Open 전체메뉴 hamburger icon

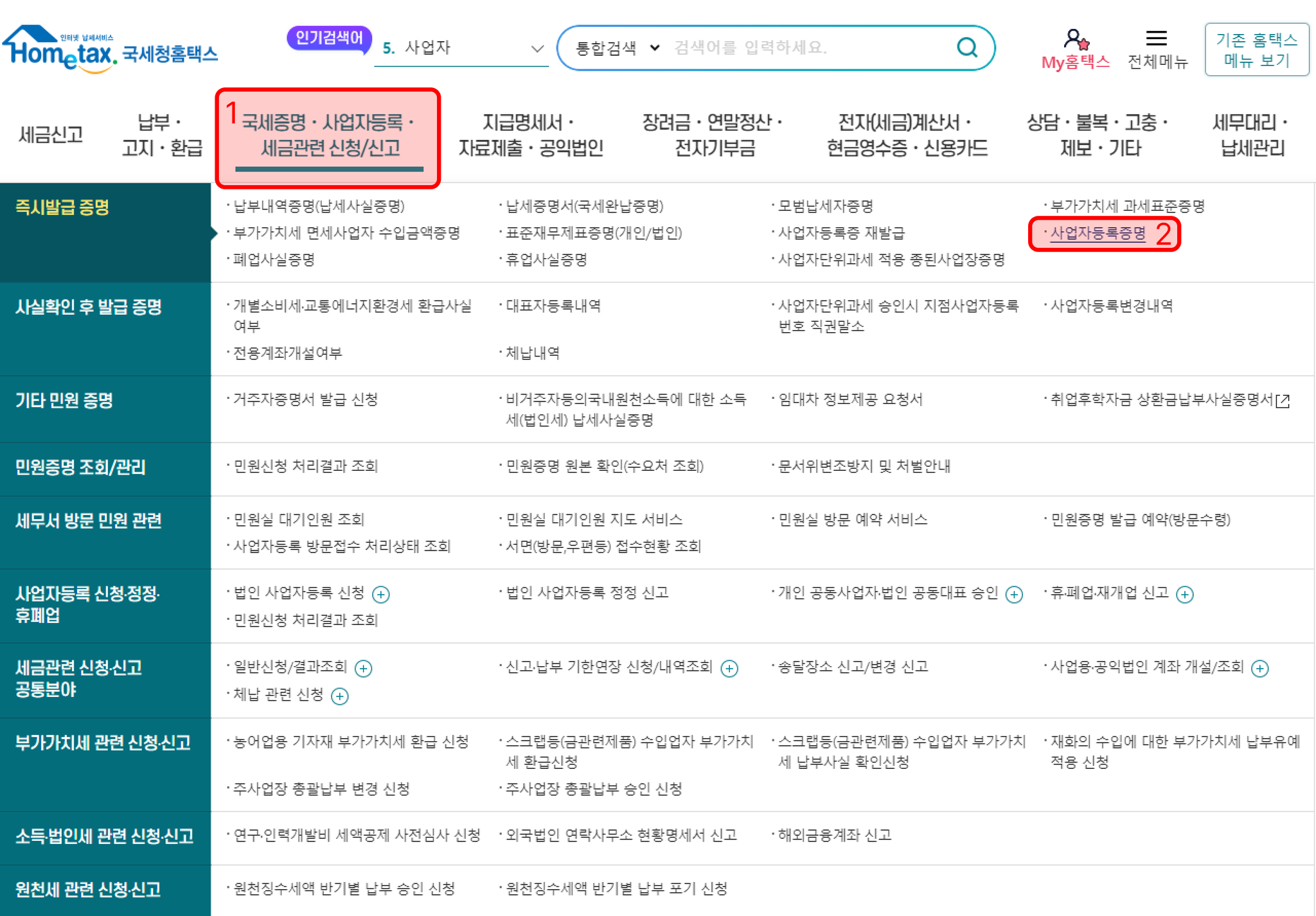click(1156, 39)
